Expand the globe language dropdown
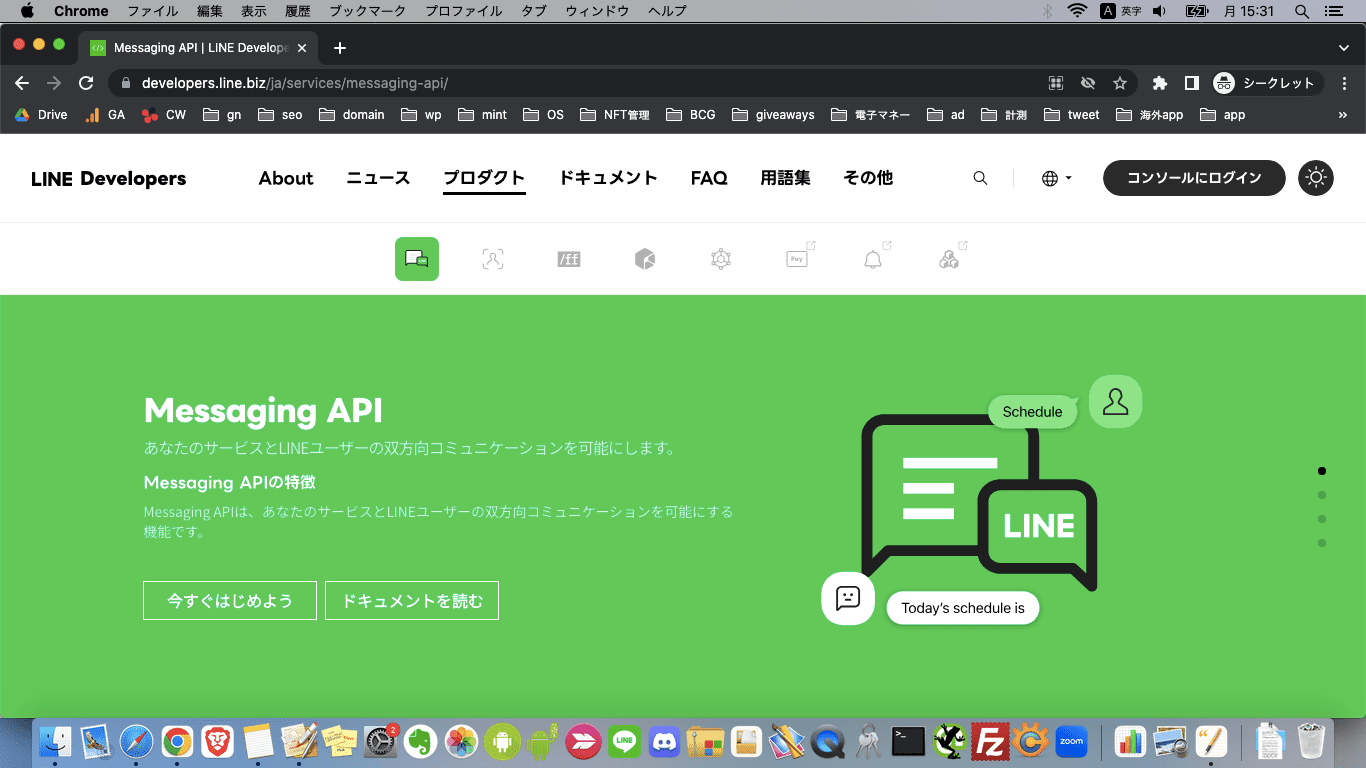 pyautogui.click(x=1056, y=178)
